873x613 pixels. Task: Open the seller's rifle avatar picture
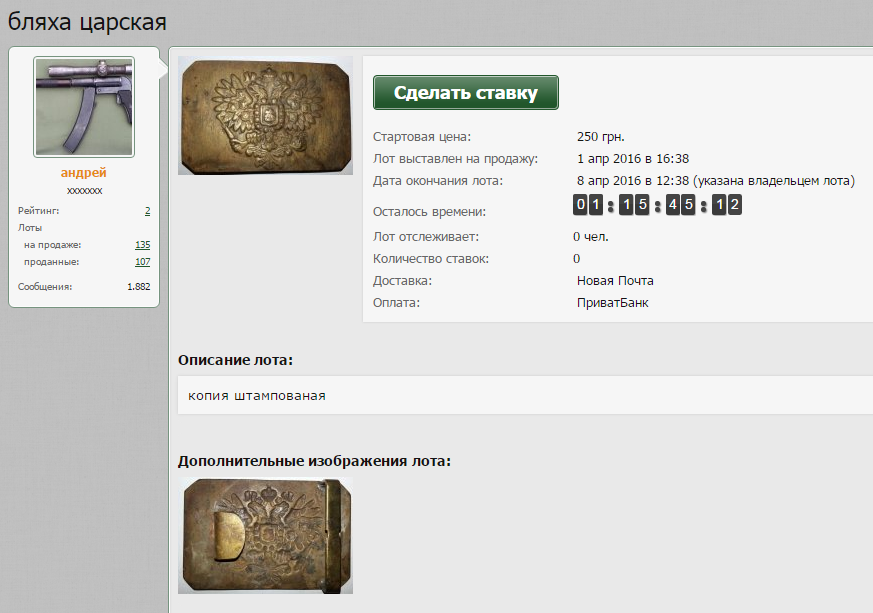point(84,106)
